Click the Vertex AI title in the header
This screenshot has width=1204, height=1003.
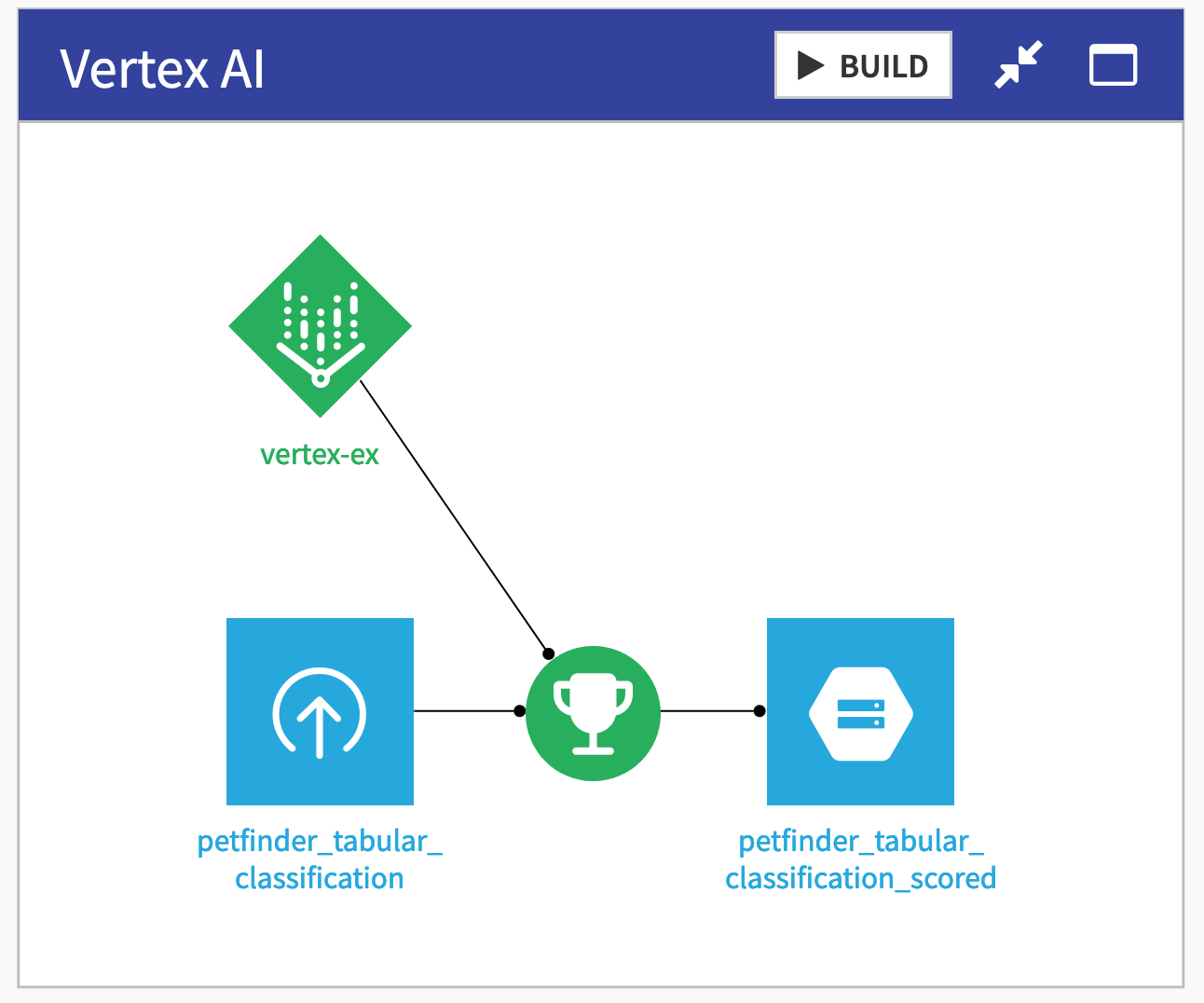tap(162, 65)
